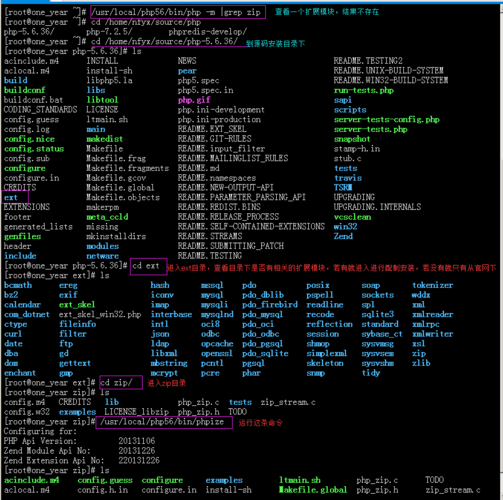Click the stamp-h.in file name

click(x=357, y=149)
